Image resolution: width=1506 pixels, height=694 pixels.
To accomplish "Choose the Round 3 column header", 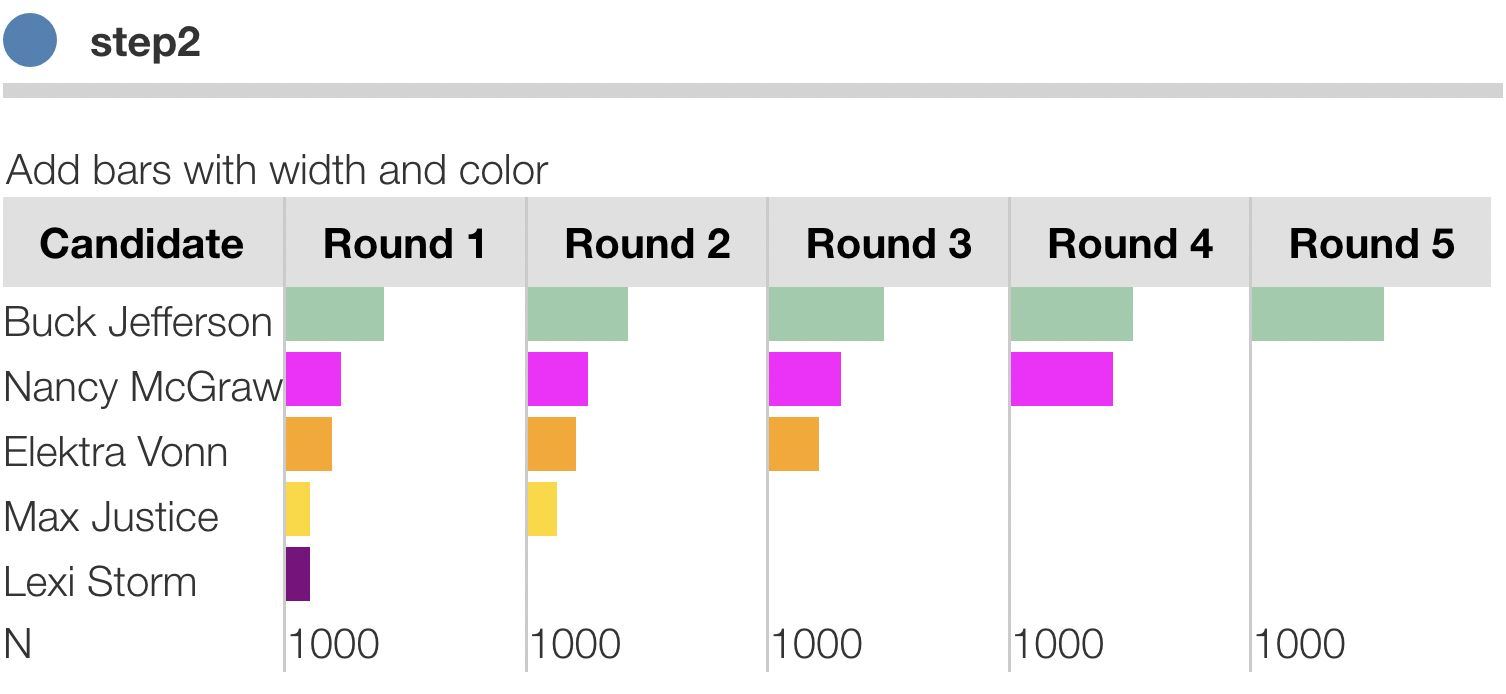I will (x=889, y=244).
